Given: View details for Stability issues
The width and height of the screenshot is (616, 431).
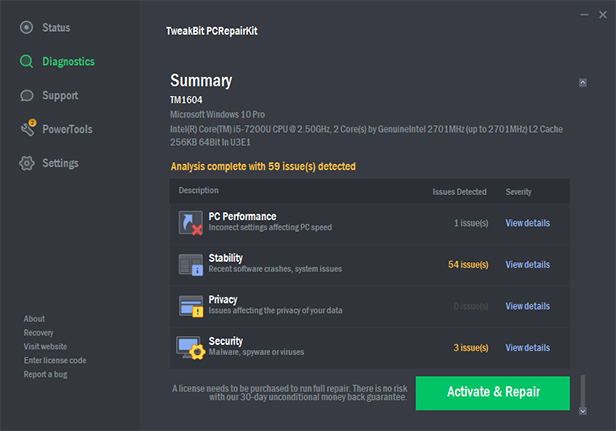Looking at the screenshot, I should point(528,265).
